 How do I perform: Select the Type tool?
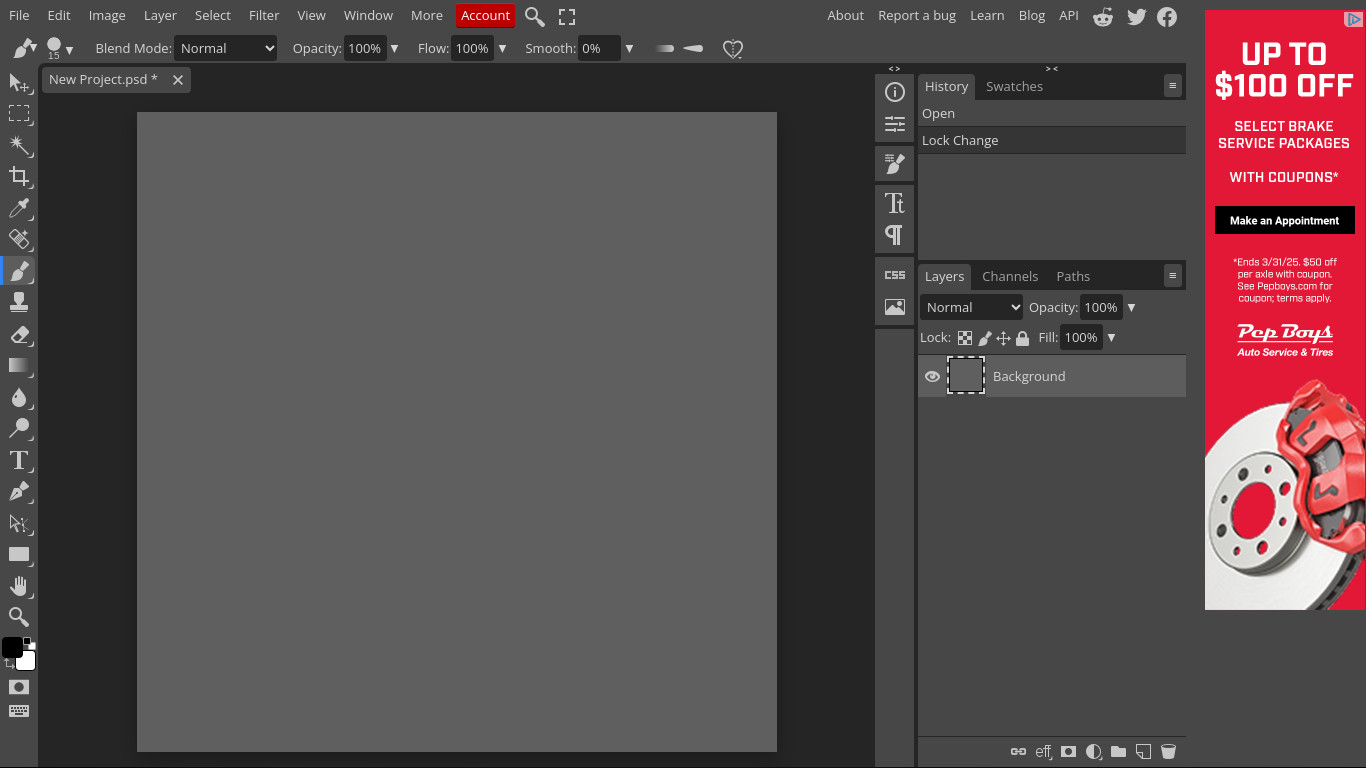click(19, 460)
